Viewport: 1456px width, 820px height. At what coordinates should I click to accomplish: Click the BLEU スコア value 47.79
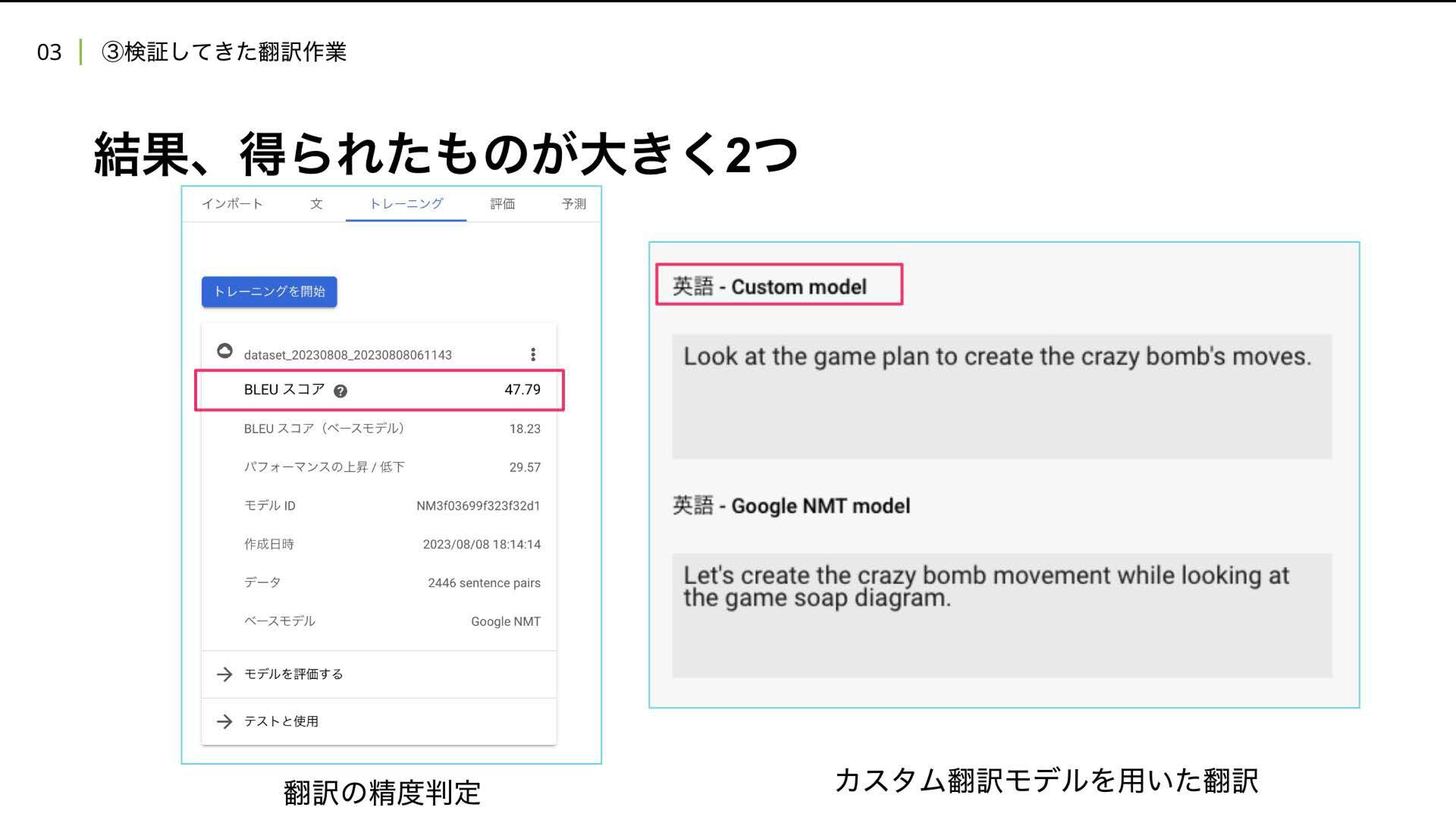[x=522, y=390]
